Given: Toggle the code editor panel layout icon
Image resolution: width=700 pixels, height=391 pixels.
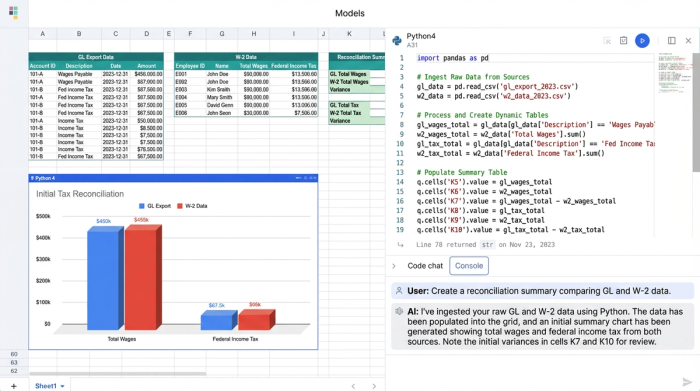Looking at the screenshot, I should [x=671, y=41].
